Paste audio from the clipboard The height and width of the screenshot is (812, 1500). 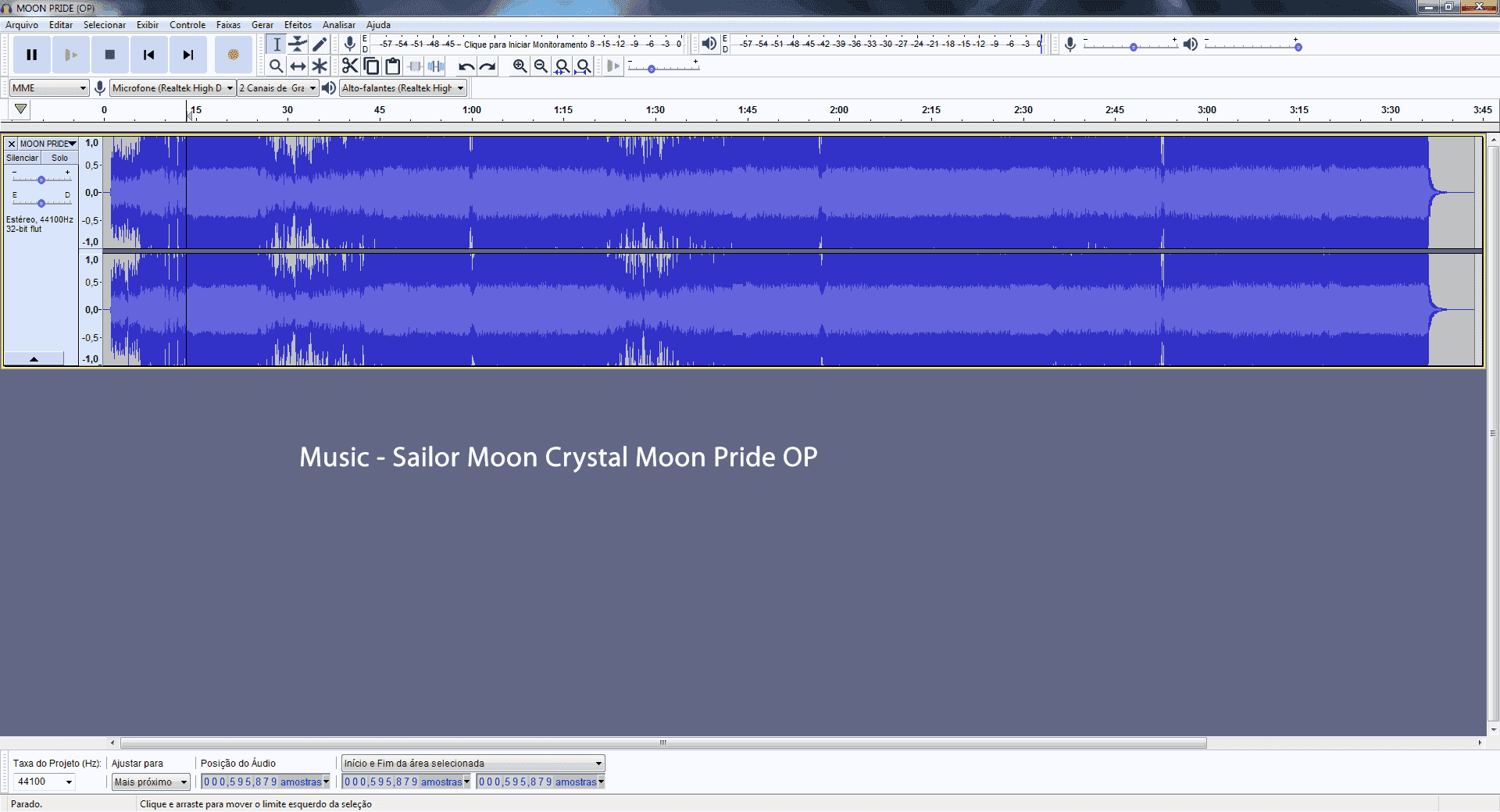pyautogui.click(x=393, y=66)
